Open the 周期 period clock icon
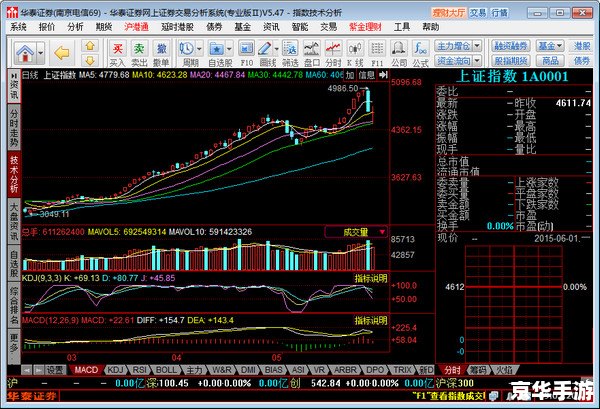This screenshot has width=600, height=409. pyautogui.click(x=186, y=49)
